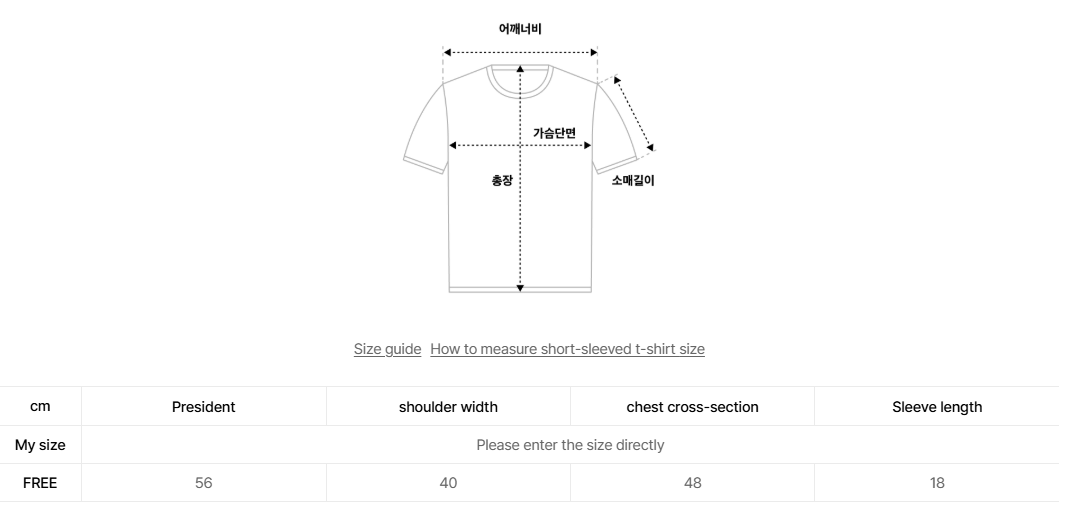Viewport: 1072px width, 525px height.
Task: Select the President column header
Action: tap(204, 407)
